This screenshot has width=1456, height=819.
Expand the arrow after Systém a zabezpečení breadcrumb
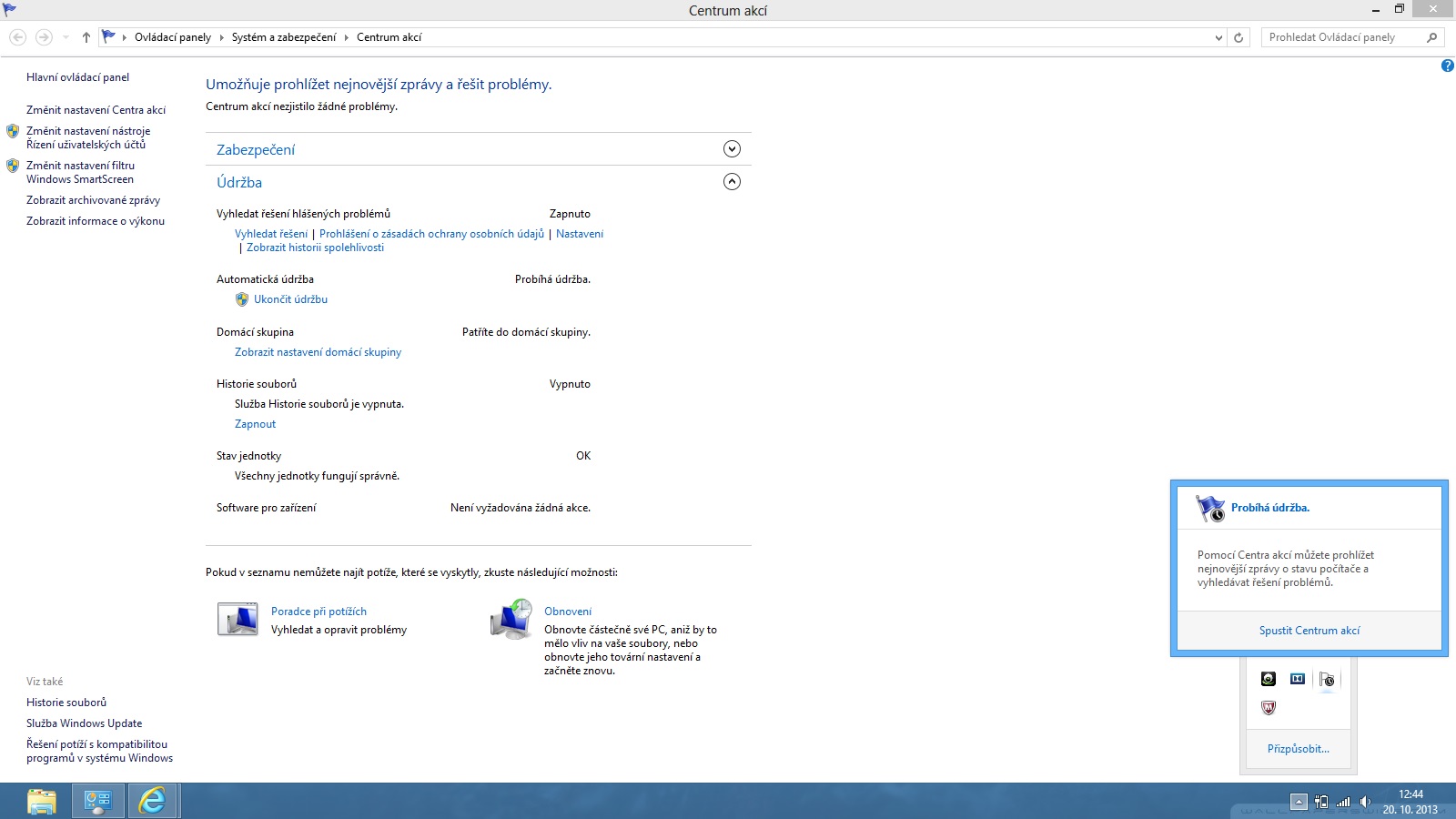click(x=346, y=37)
